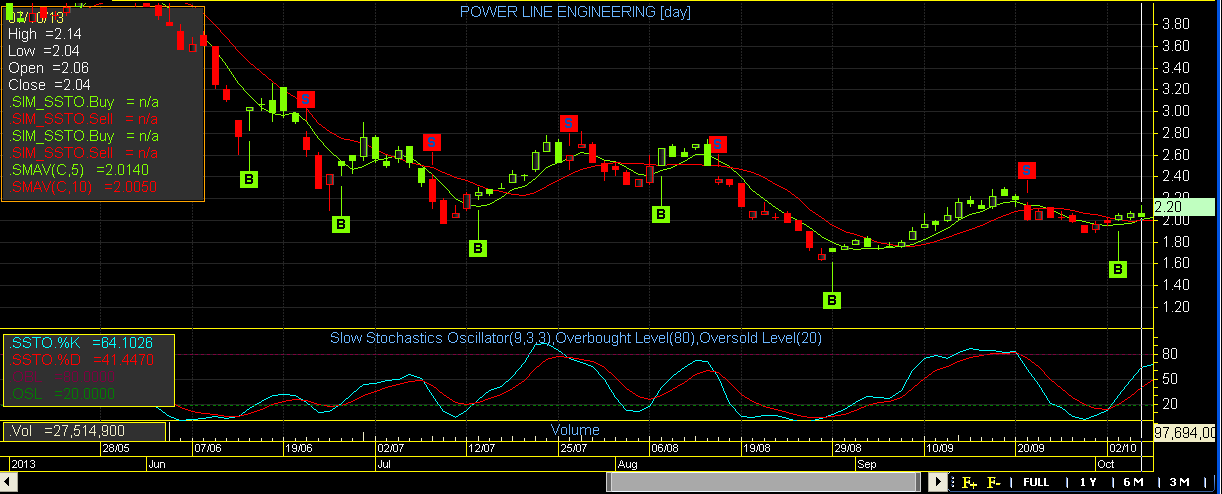Screen dimensions: 1222x494
Task: Click the 3.80 price axis label
Action: (x=1175, y=23)
